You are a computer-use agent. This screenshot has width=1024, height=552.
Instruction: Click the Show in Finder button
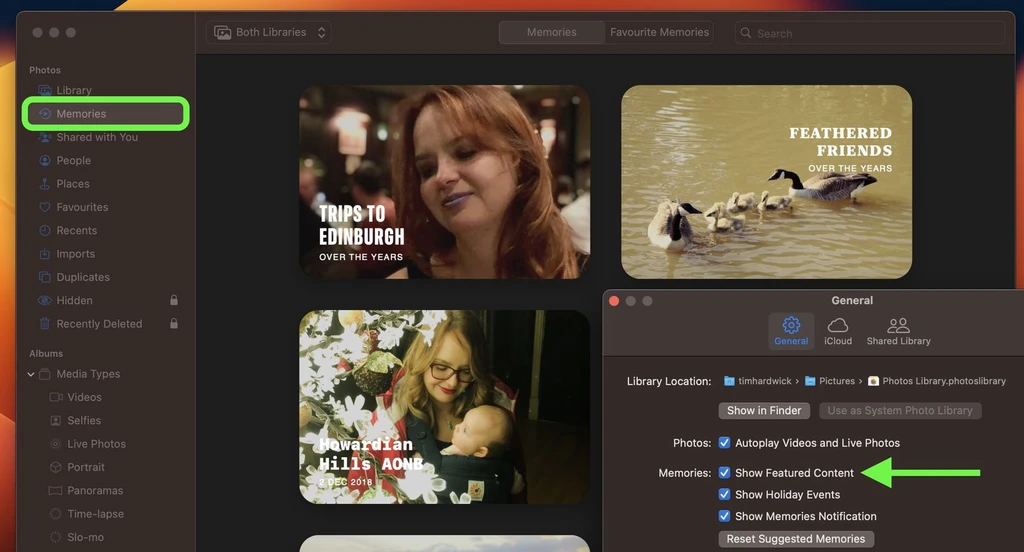coord(764,410)
